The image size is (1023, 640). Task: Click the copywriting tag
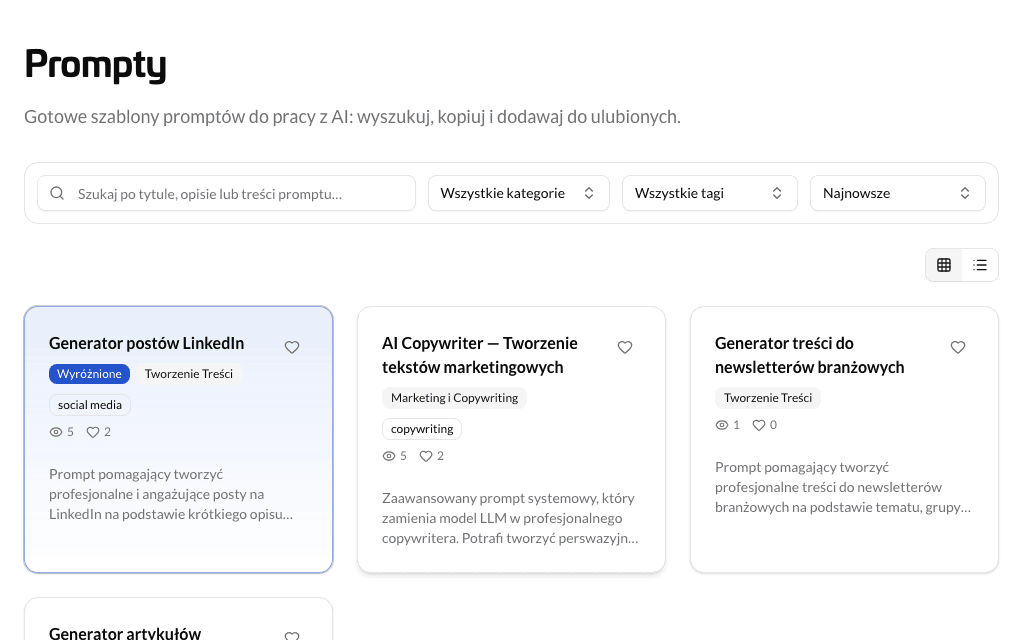tap(421, 429)
